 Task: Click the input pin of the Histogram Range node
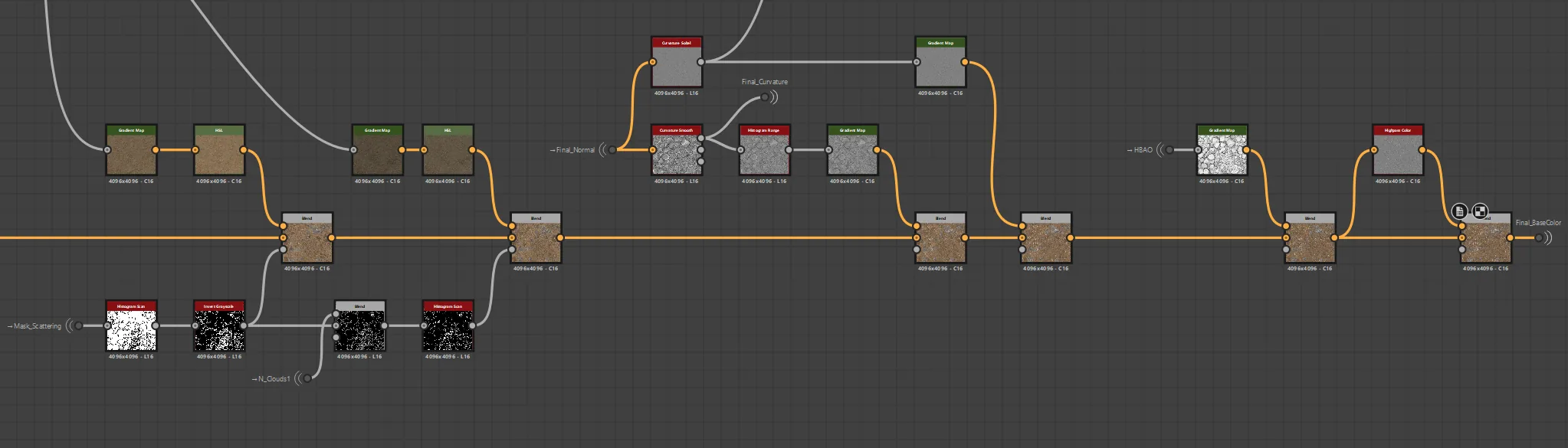tap(740, 150)
